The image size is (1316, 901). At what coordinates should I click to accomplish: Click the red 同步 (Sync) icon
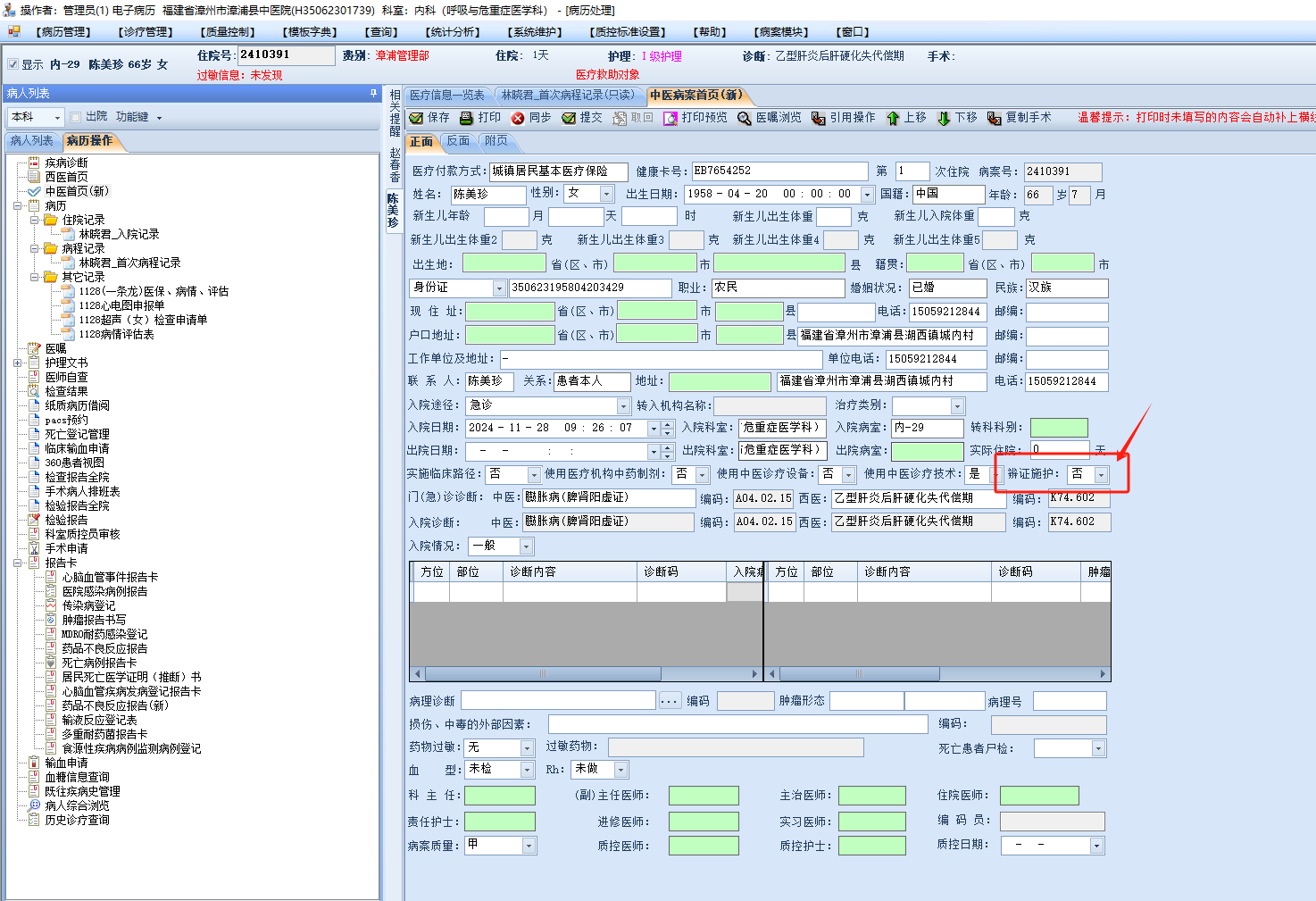click(518, 118)
